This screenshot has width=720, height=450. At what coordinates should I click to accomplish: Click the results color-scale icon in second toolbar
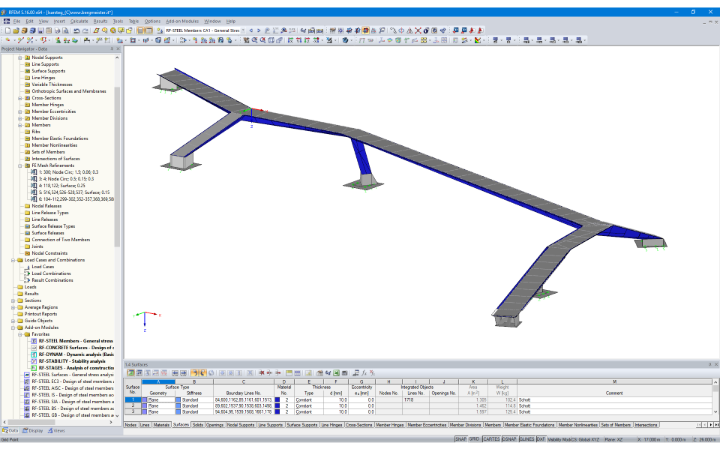[x=478, y=40]
